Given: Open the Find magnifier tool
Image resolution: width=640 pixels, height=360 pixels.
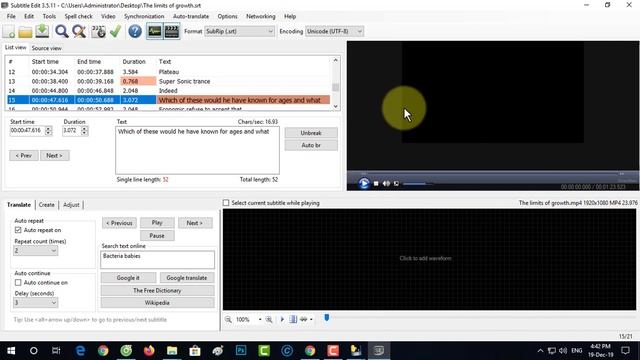Looking at the screenshot, I should 62,31.
